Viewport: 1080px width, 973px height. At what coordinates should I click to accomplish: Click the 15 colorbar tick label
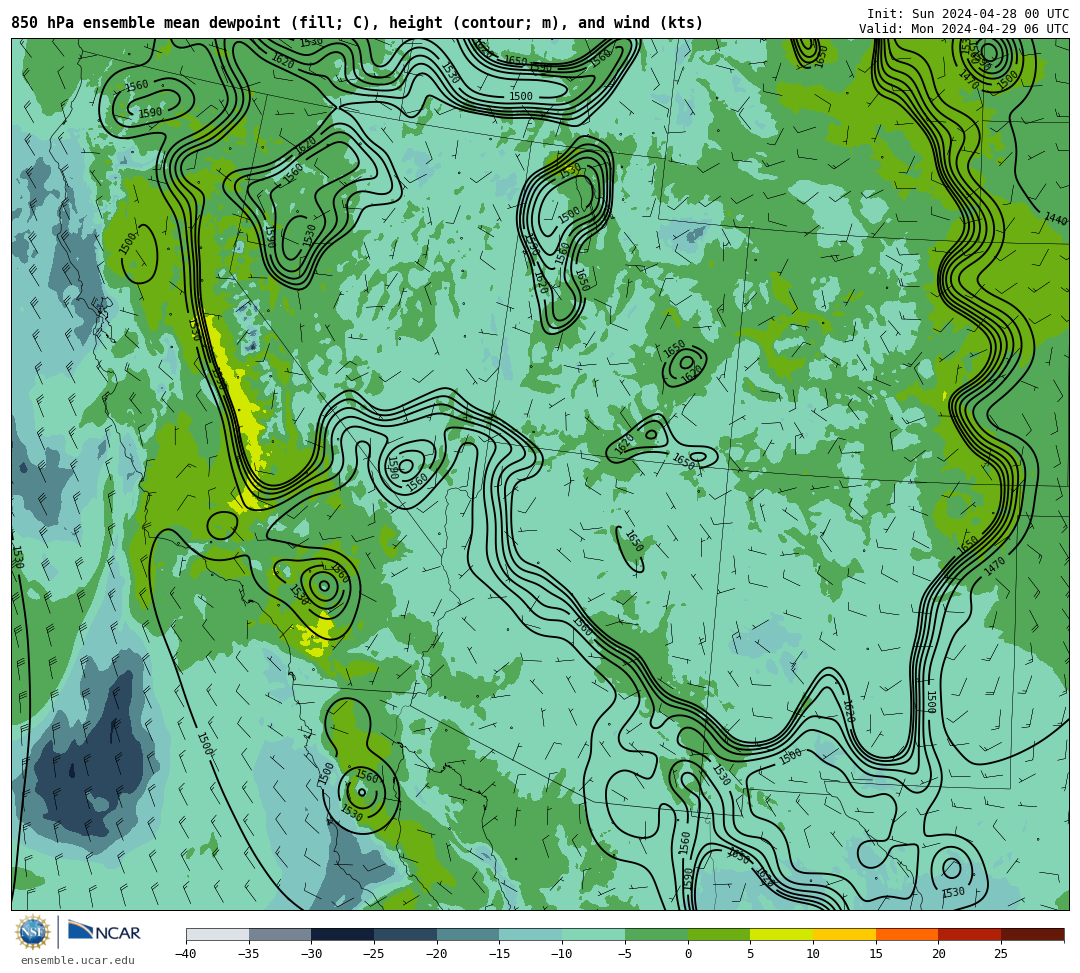(876, 954)
